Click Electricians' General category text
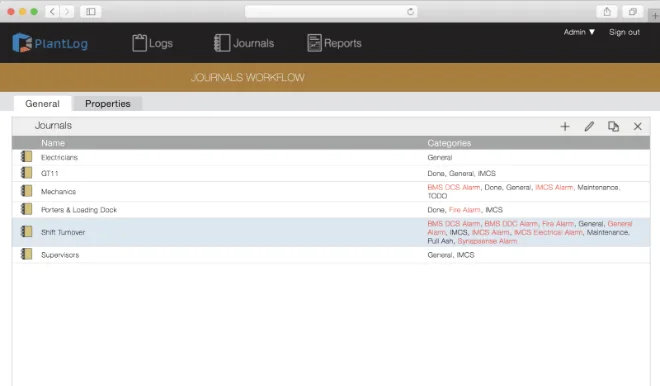The height and width of the screenshot is (386, 660). pyautogui.click(x=440, y=157)
